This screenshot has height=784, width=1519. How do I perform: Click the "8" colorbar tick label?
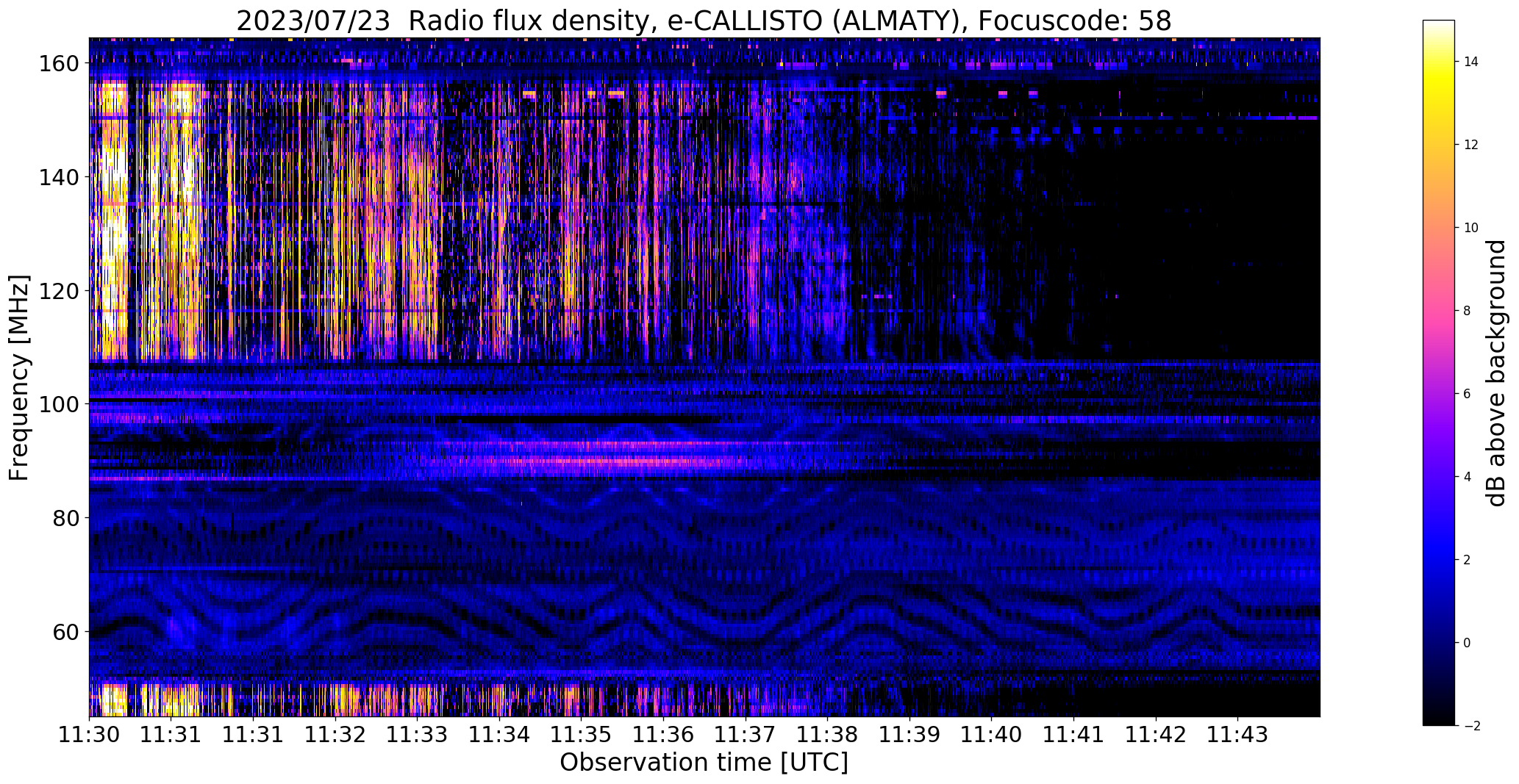point(1467,311)
